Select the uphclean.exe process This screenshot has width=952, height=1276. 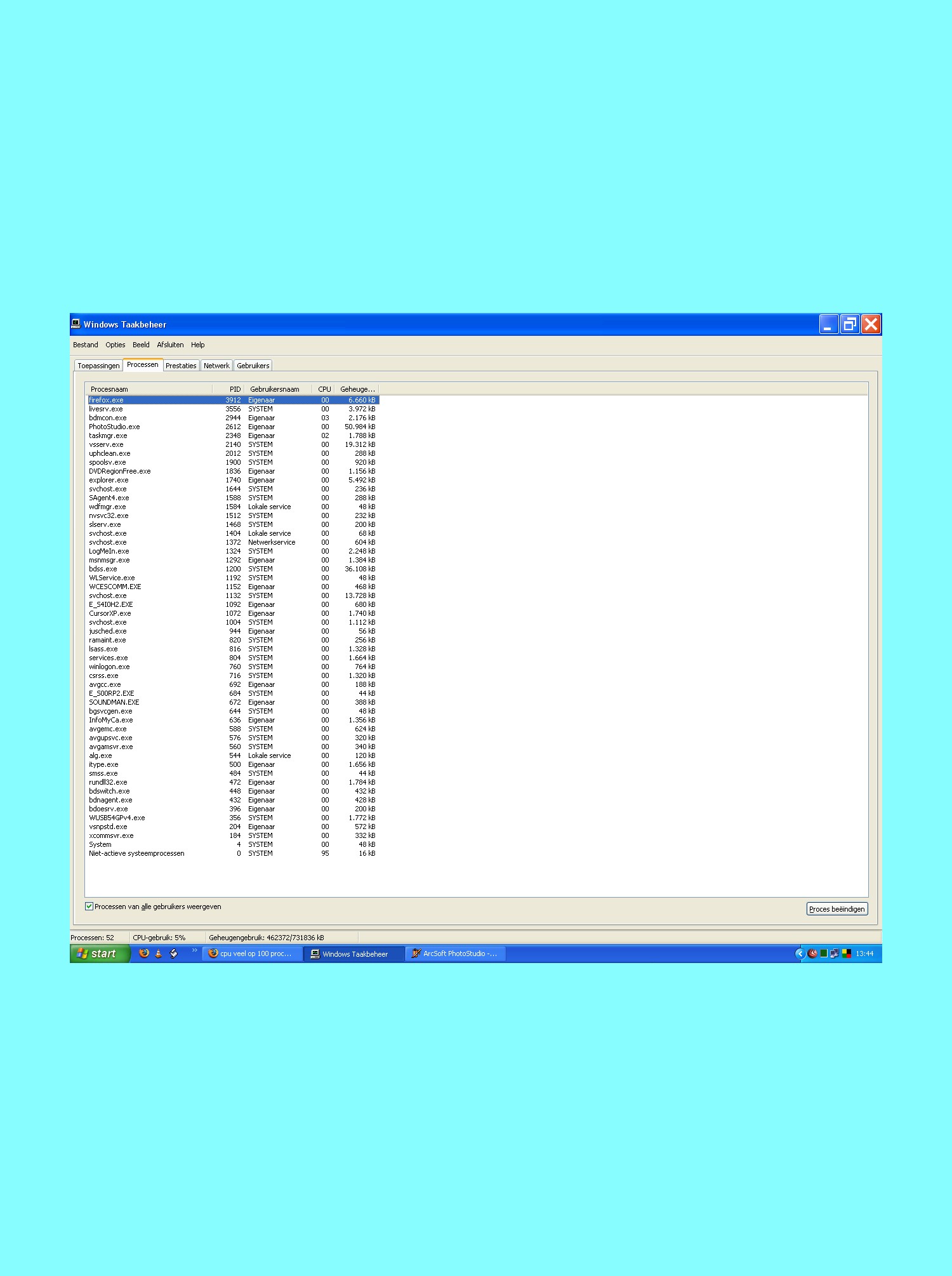pyautogui.click(x=233, y=453)
